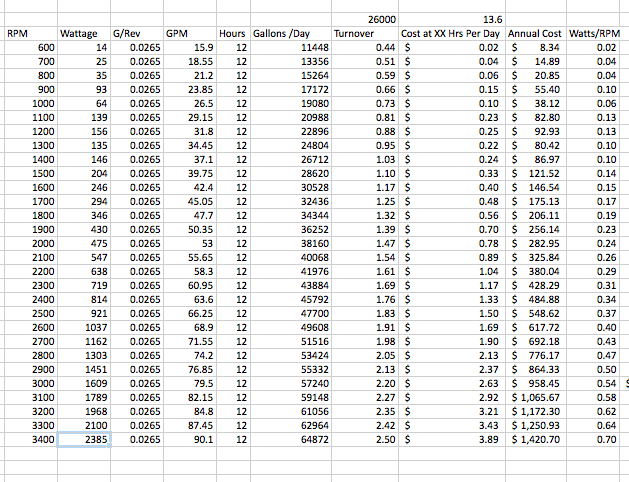Select the Turnover header cell

point(365,34)
